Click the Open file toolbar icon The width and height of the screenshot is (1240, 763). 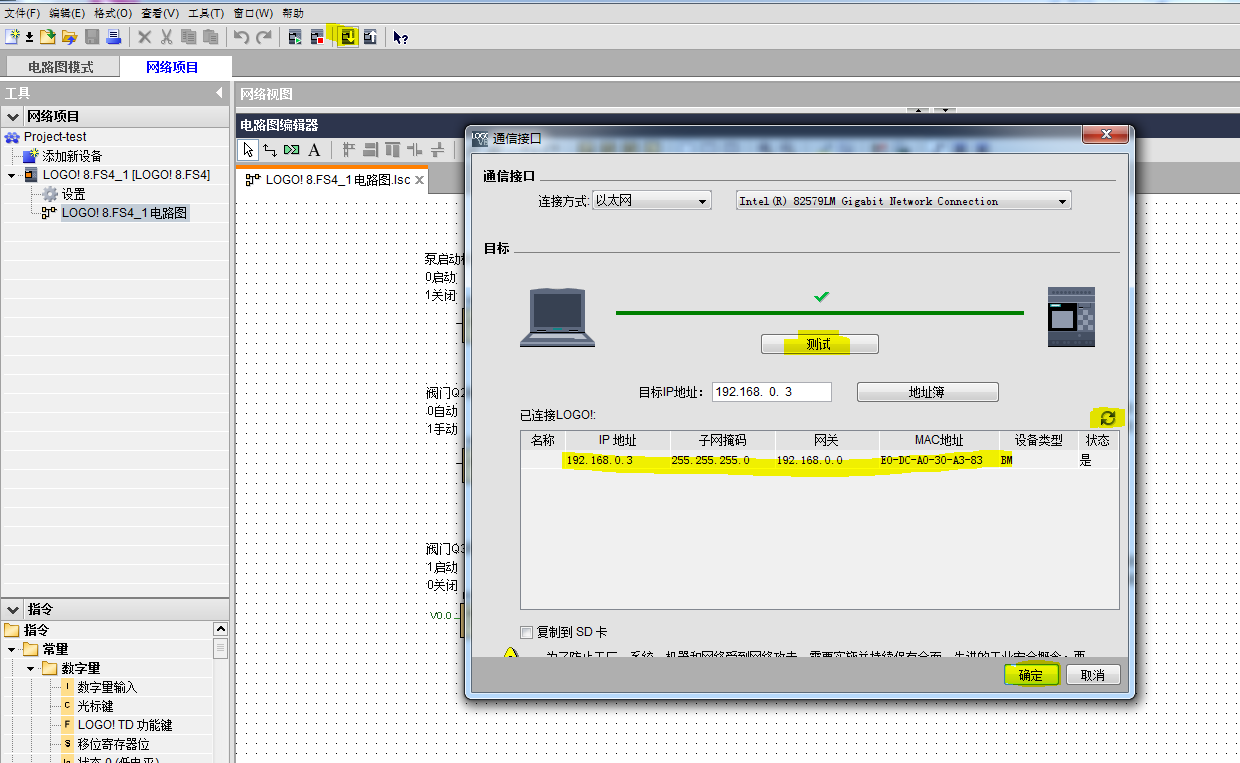(x=47, y=37)
